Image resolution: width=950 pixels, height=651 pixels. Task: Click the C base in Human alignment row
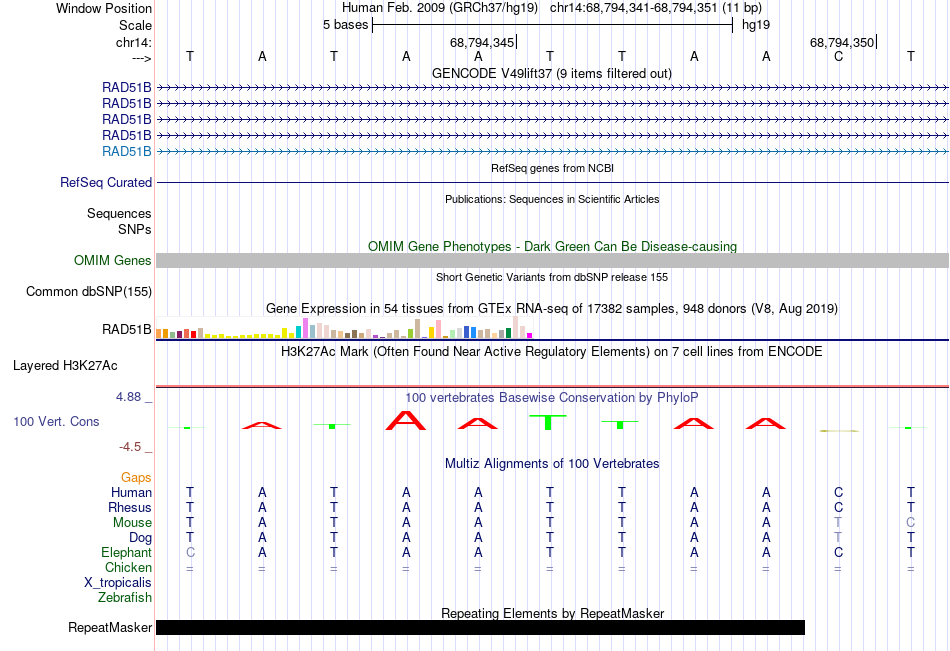pyautogui.click(x=839, y=492)
